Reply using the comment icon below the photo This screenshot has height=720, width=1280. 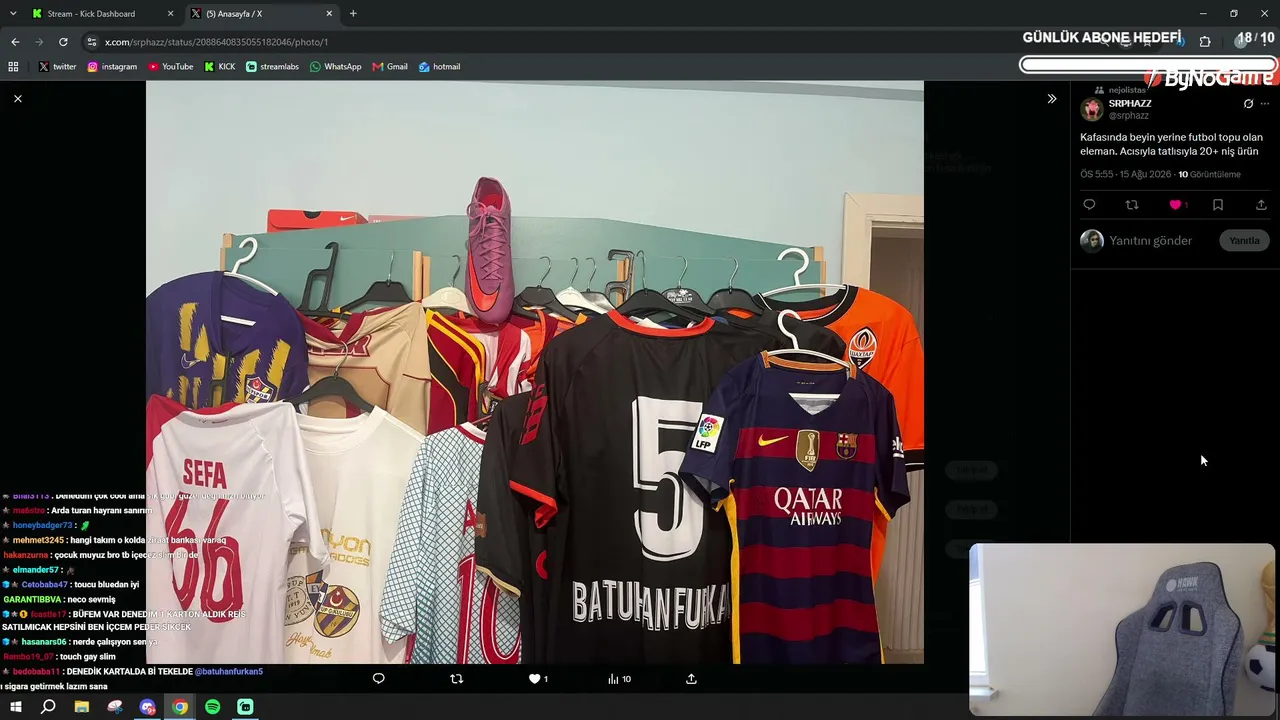click(x=378, y=679)
